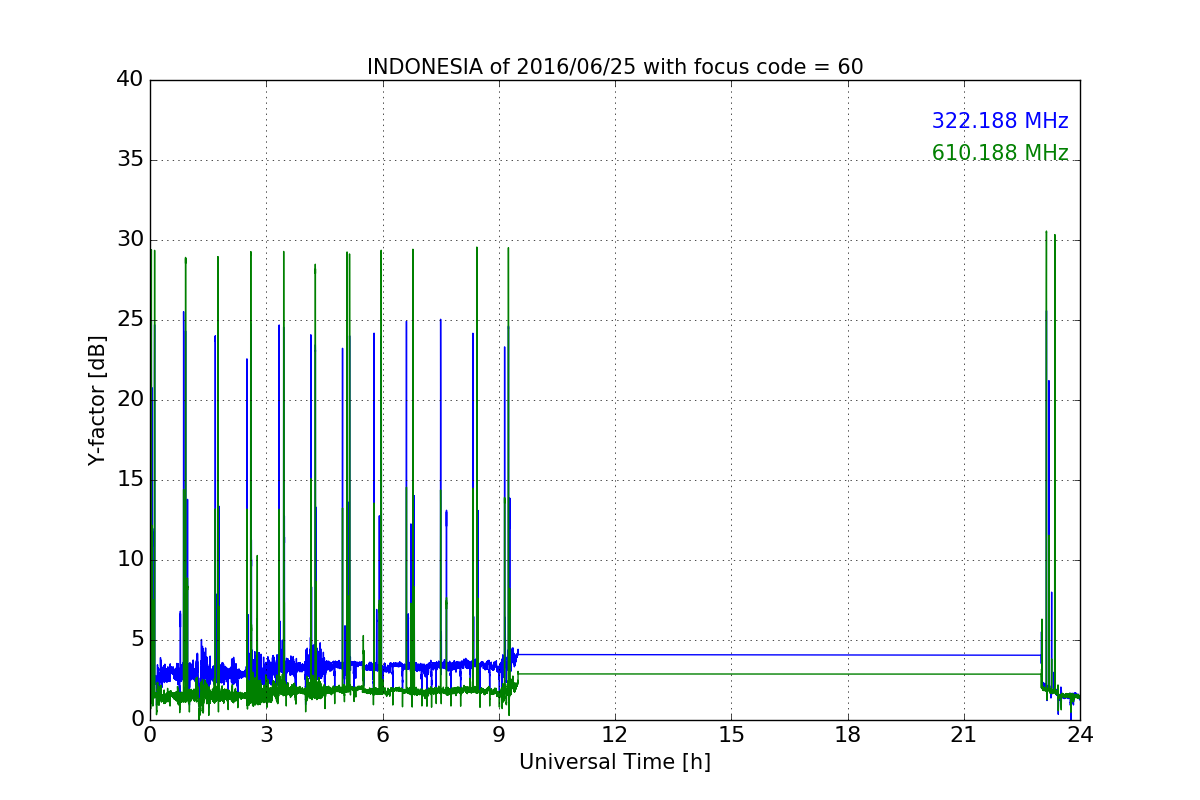The image size is (1200, 800).
Task: Click y-axis tick label 10
Action: point(130,560)
